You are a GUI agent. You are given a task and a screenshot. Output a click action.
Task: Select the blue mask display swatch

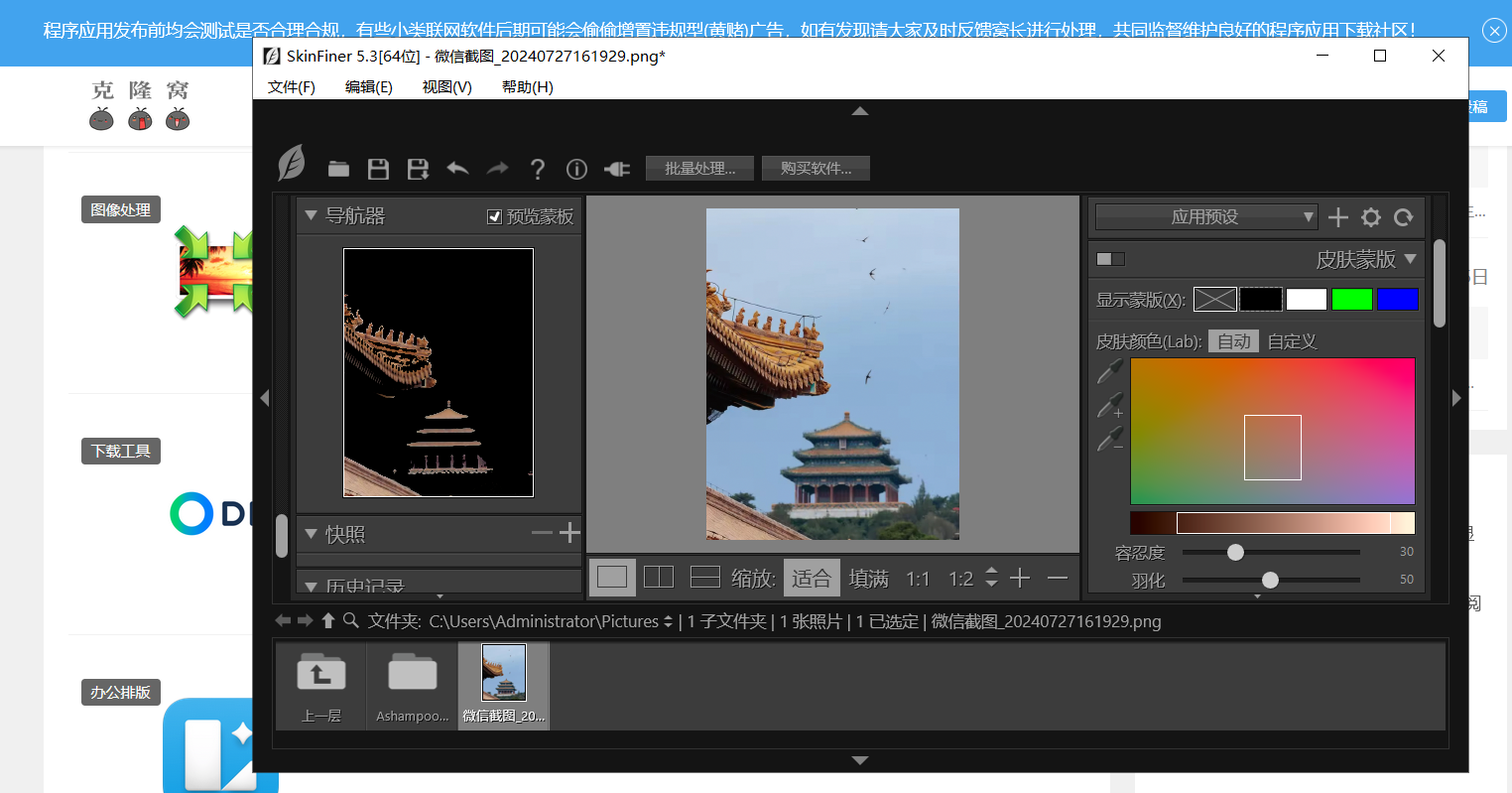coord(1398,299)
